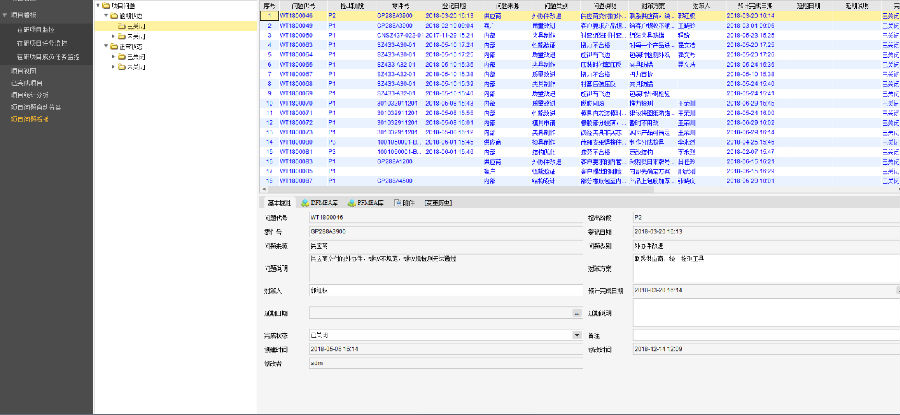This screenshot has width=900, height=415.
Task: Click the root folder icon in the tree
Action: 106,6
